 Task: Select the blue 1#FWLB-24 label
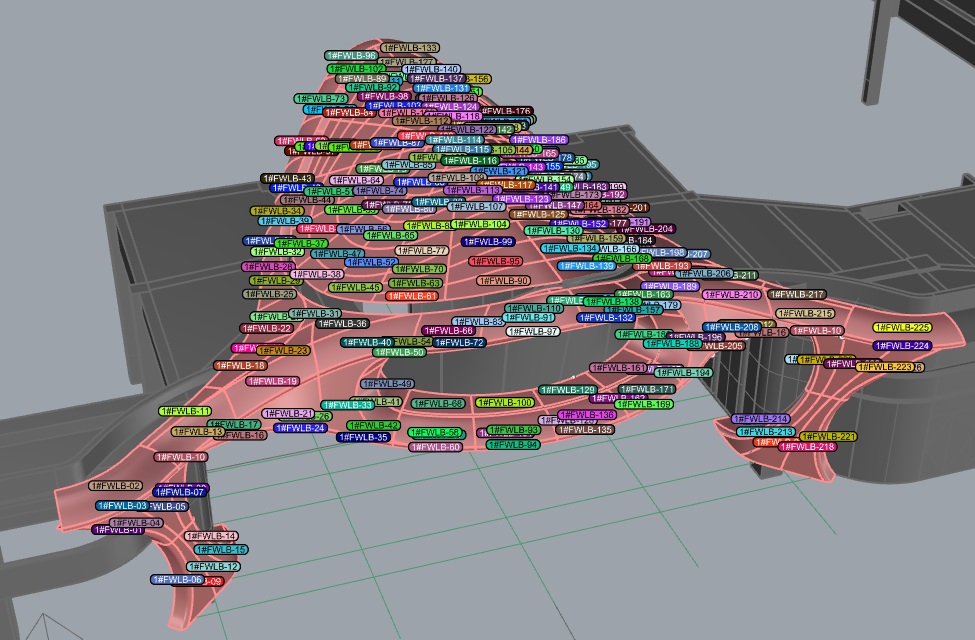tap(300, 428)
